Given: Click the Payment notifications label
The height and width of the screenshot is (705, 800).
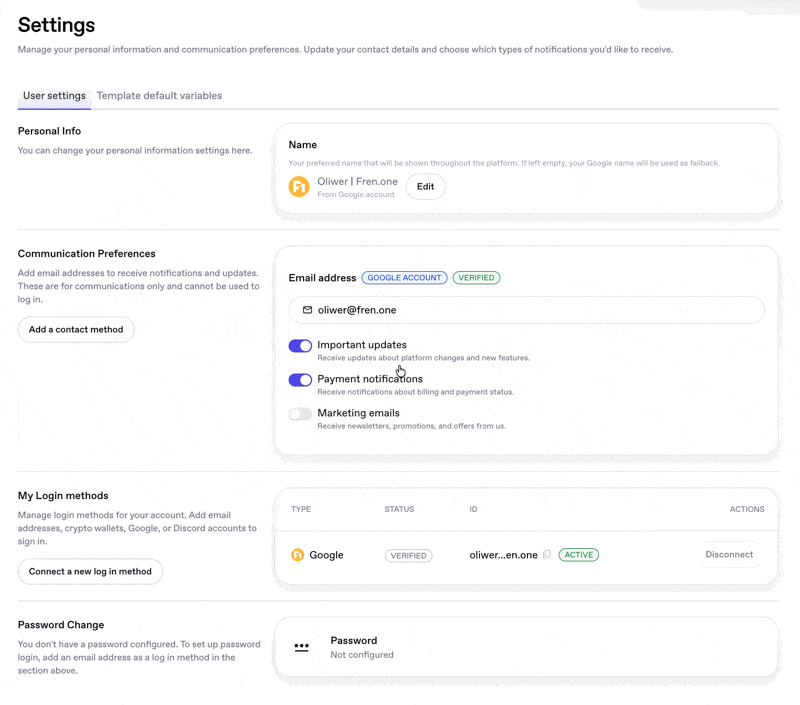Looking at the screenshot, I should click(x=370, y=379).
